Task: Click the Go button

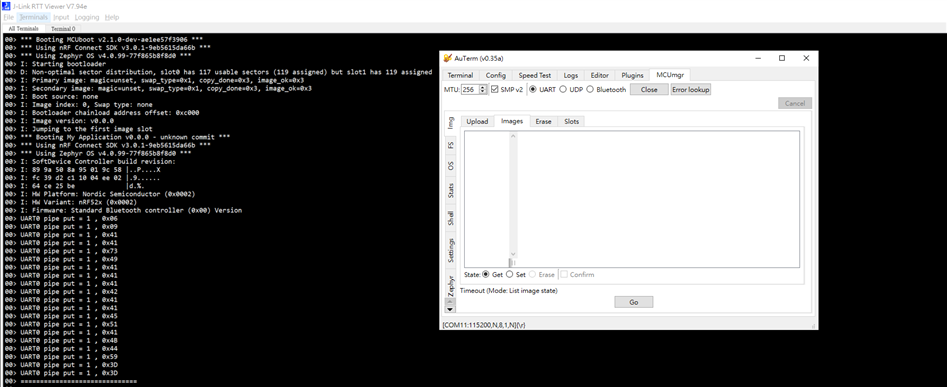Action: (x=634, y=302)
